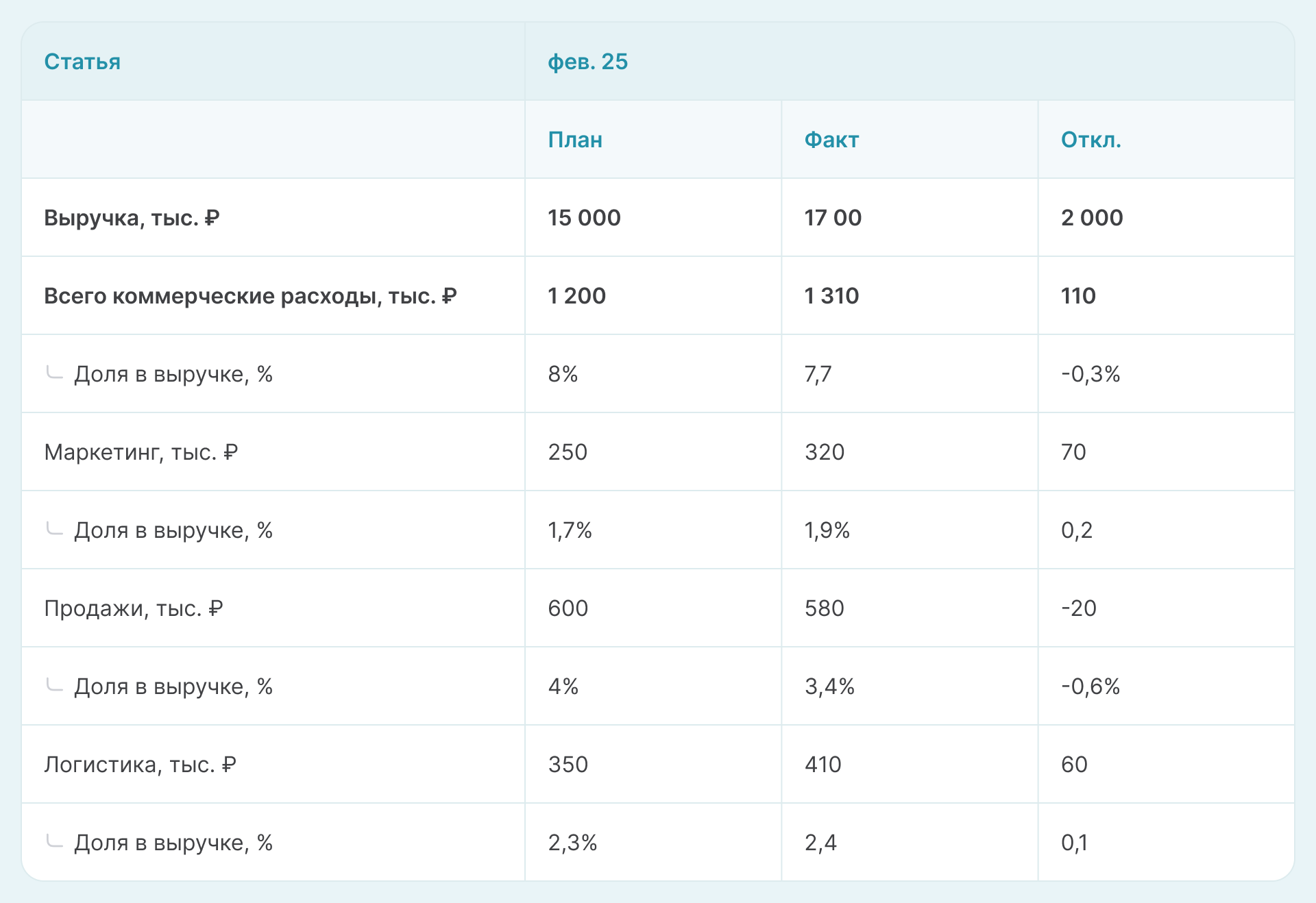Image resolution: width=1316 pixels, height=903 pixels.
Task: Select the Продажи, тыс. ₽ row label
Action: [134, 608]
